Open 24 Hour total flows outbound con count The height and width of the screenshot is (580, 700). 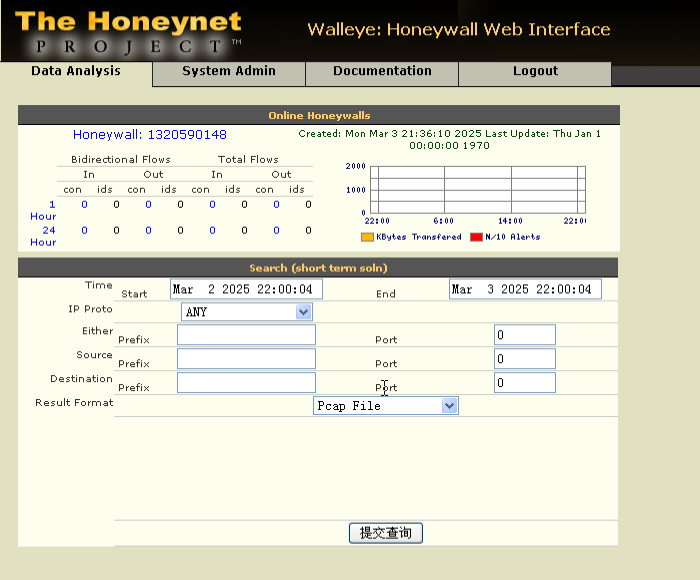[276, 230]
